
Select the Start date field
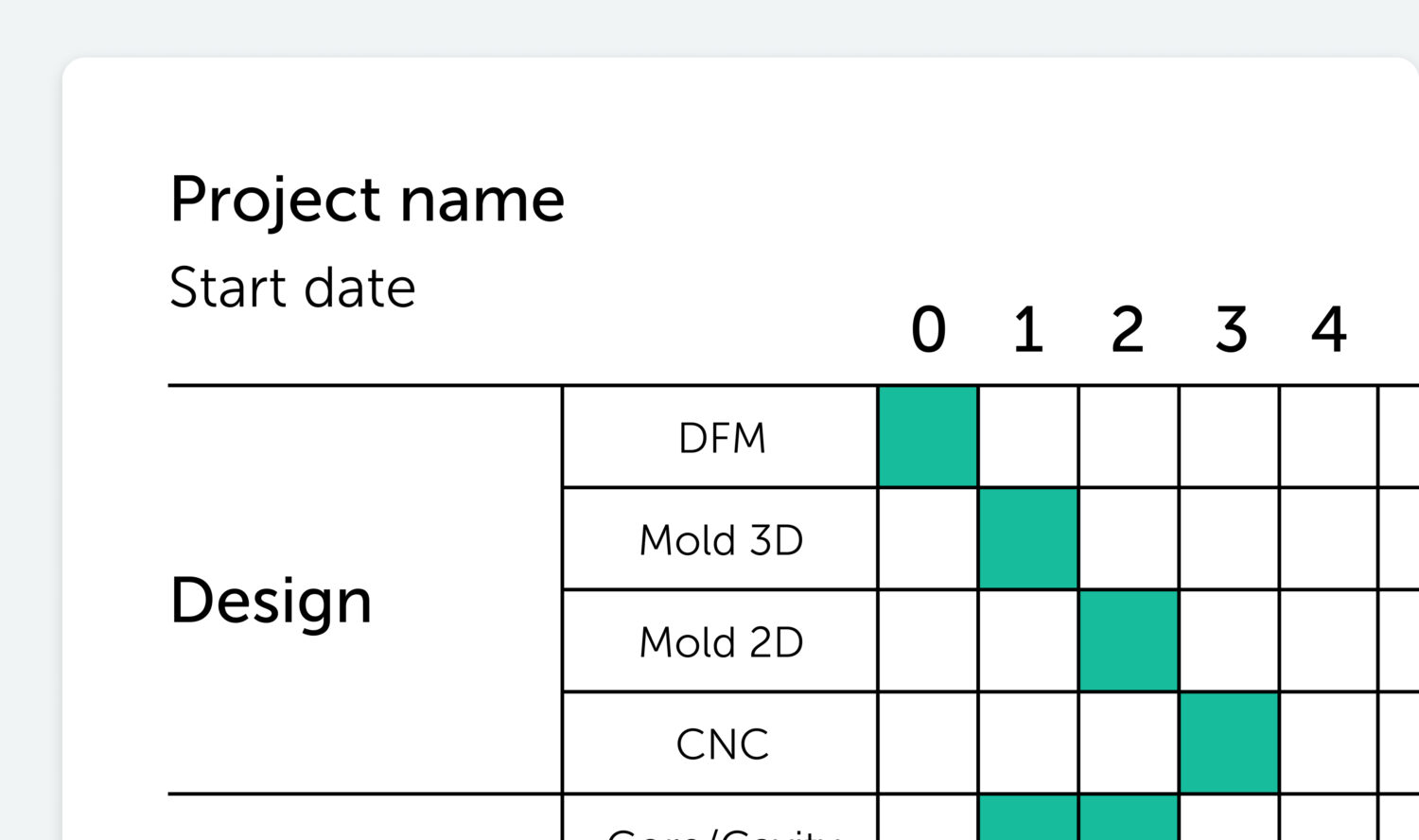point(292,288)
